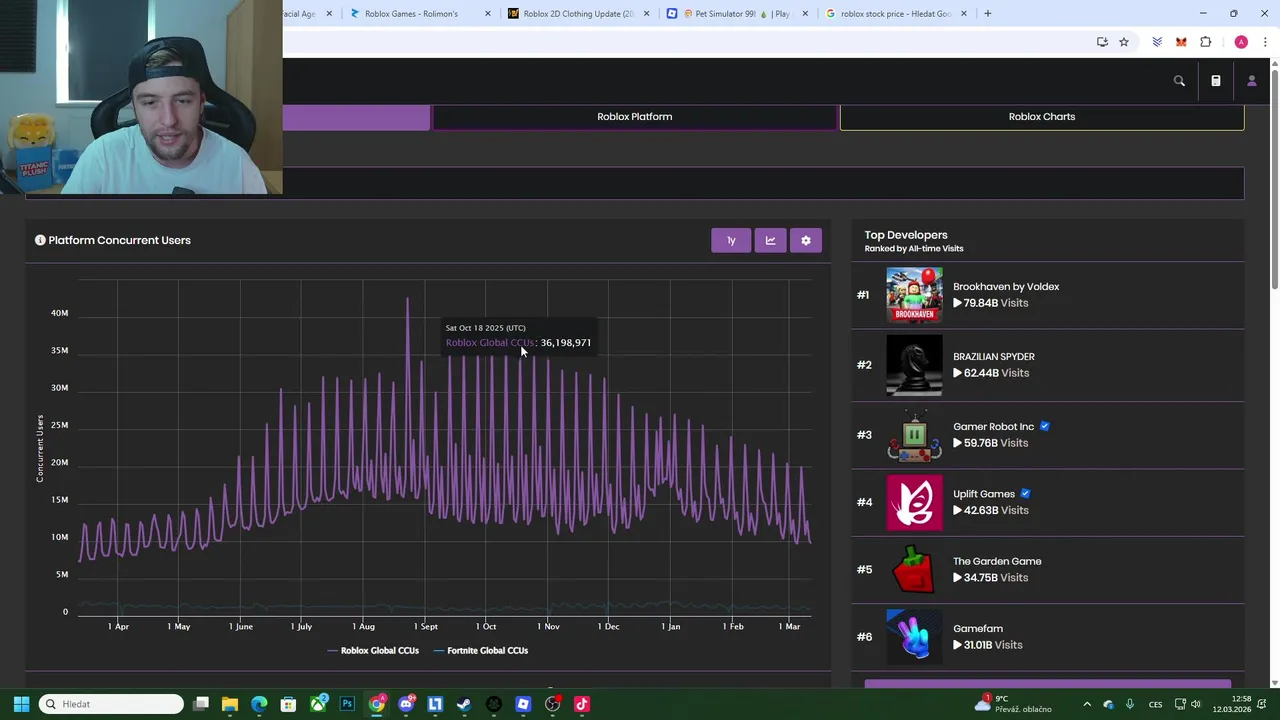The image size is (1280, 720).
Task: Open Roblox Studio blue icon in taskbar
Action: coord(523,704)
